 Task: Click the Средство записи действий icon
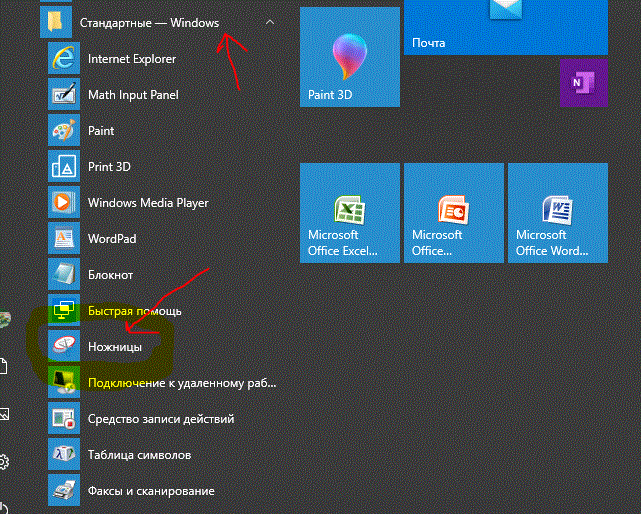(x=64, y=418)
